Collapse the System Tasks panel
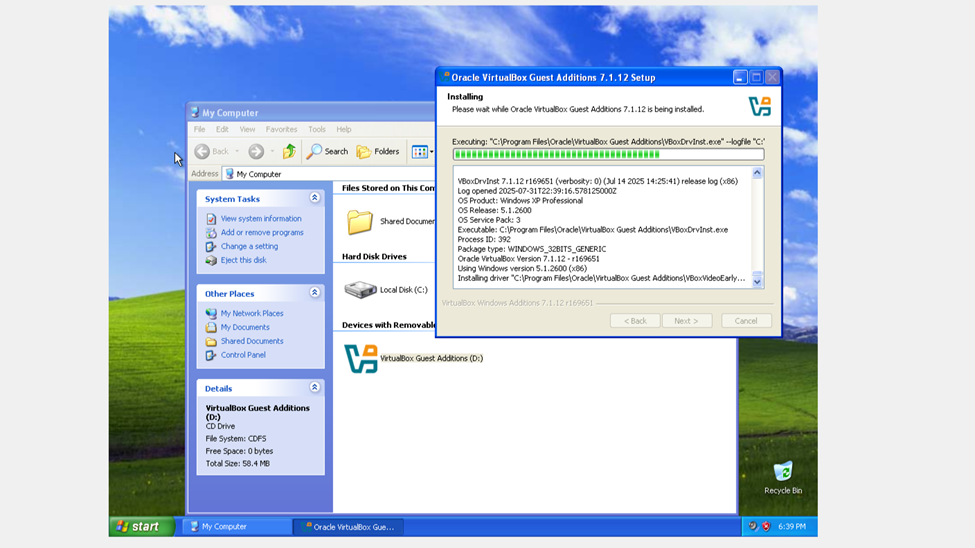 click(314, 199)
